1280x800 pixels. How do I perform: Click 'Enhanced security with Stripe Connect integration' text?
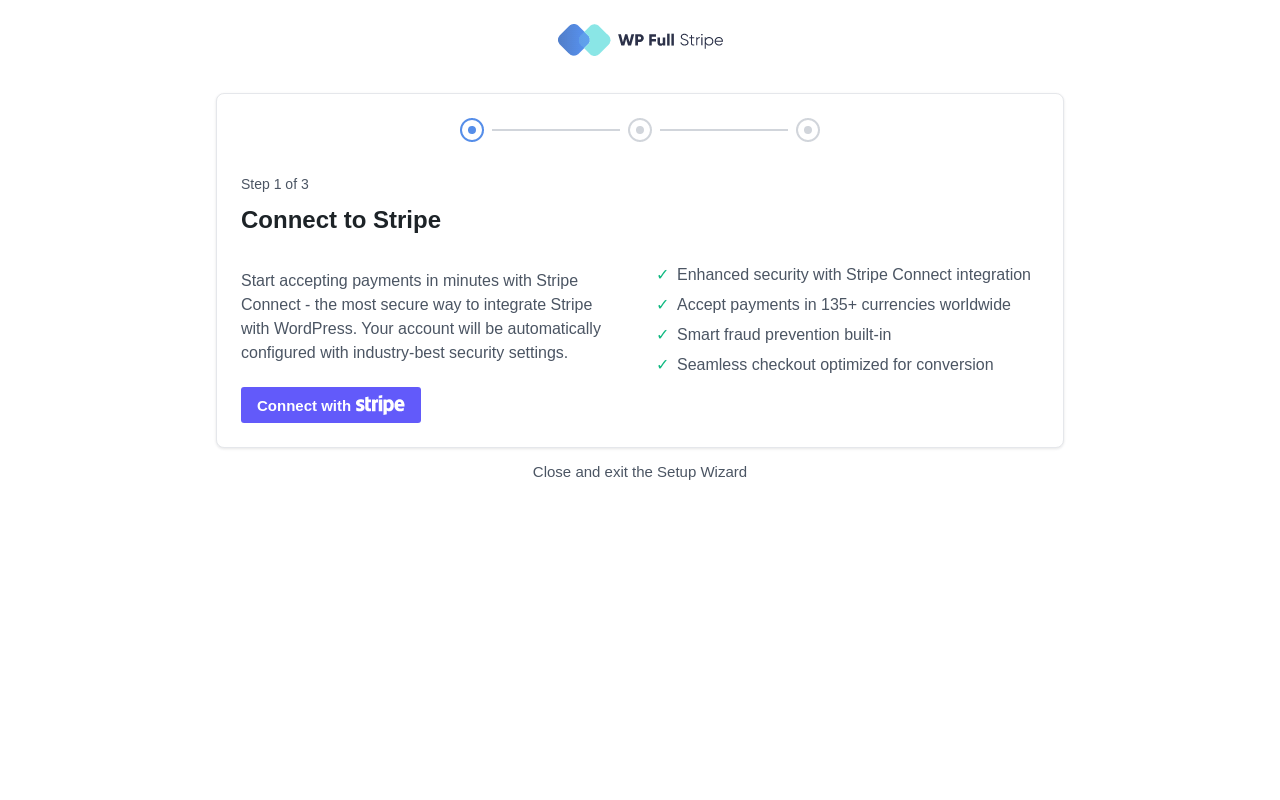[854, 275]
